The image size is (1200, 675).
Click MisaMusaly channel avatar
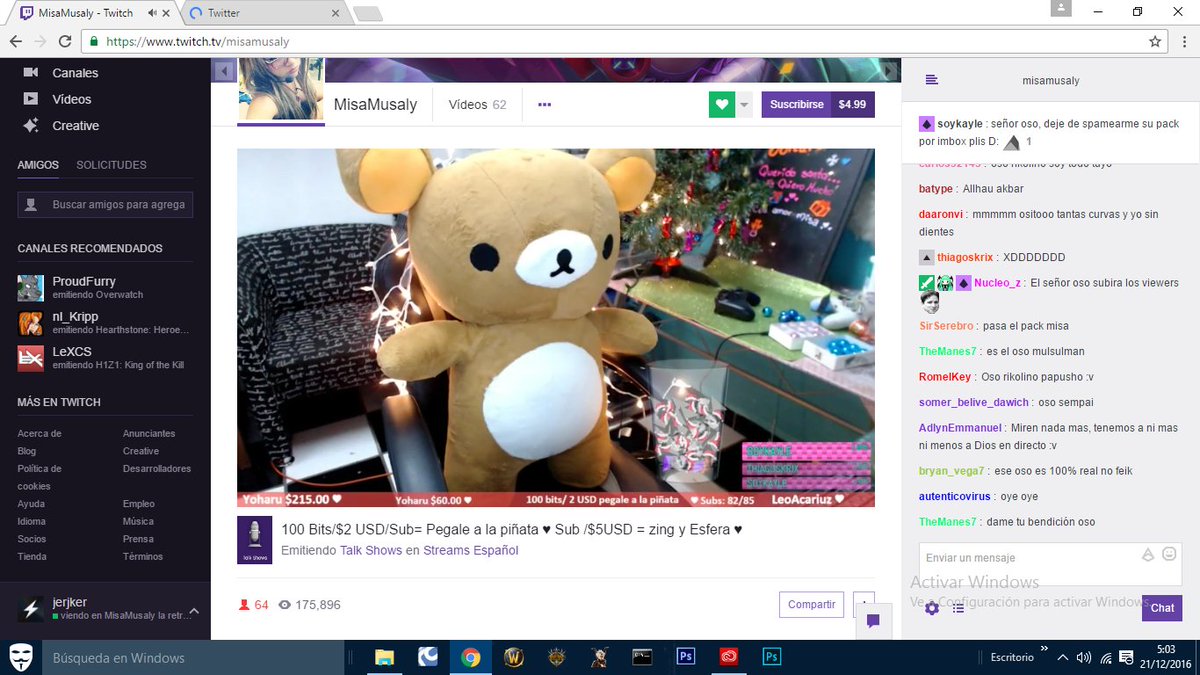(280, 89)
